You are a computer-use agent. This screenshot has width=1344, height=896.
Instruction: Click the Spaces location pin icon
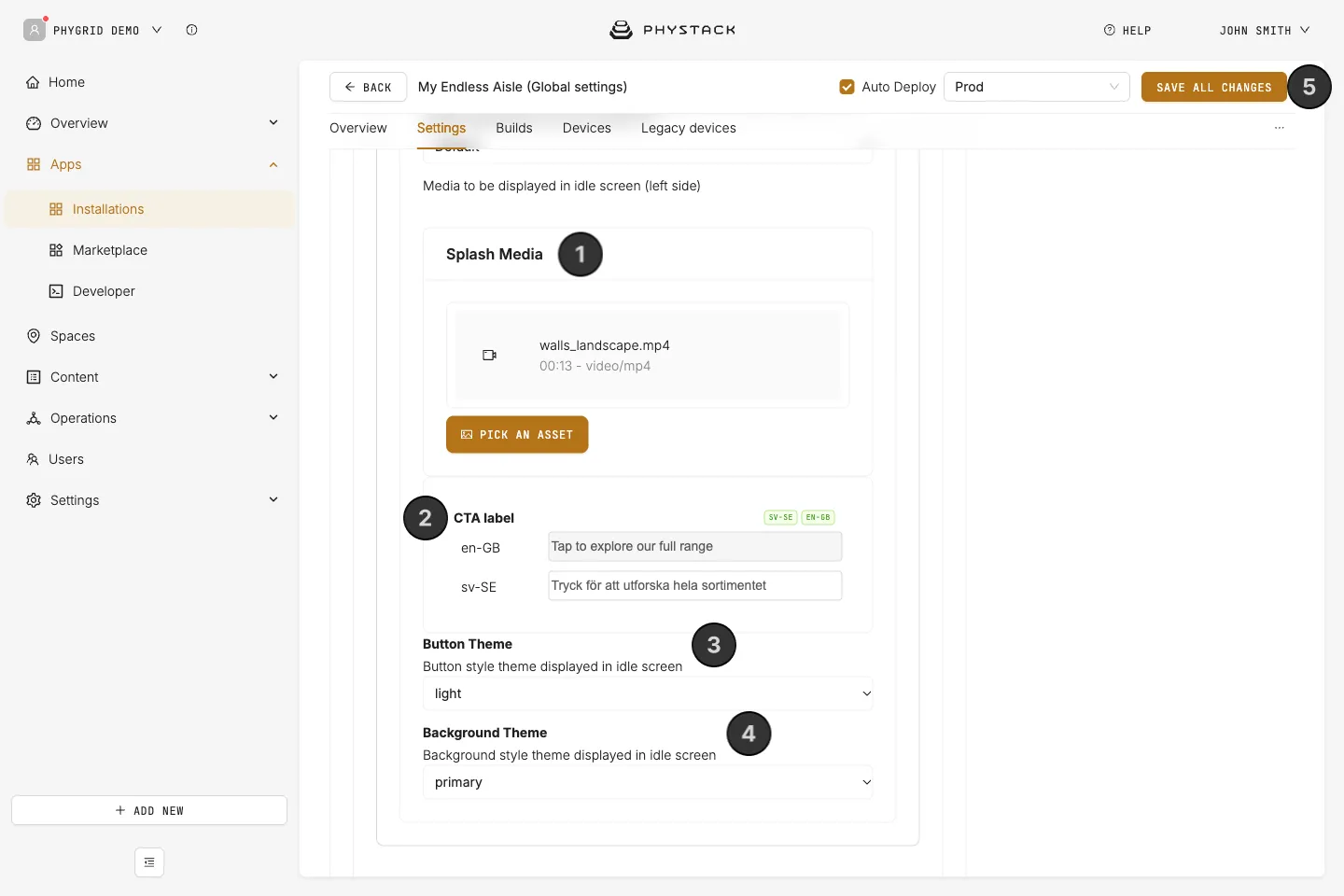point(34,336)
